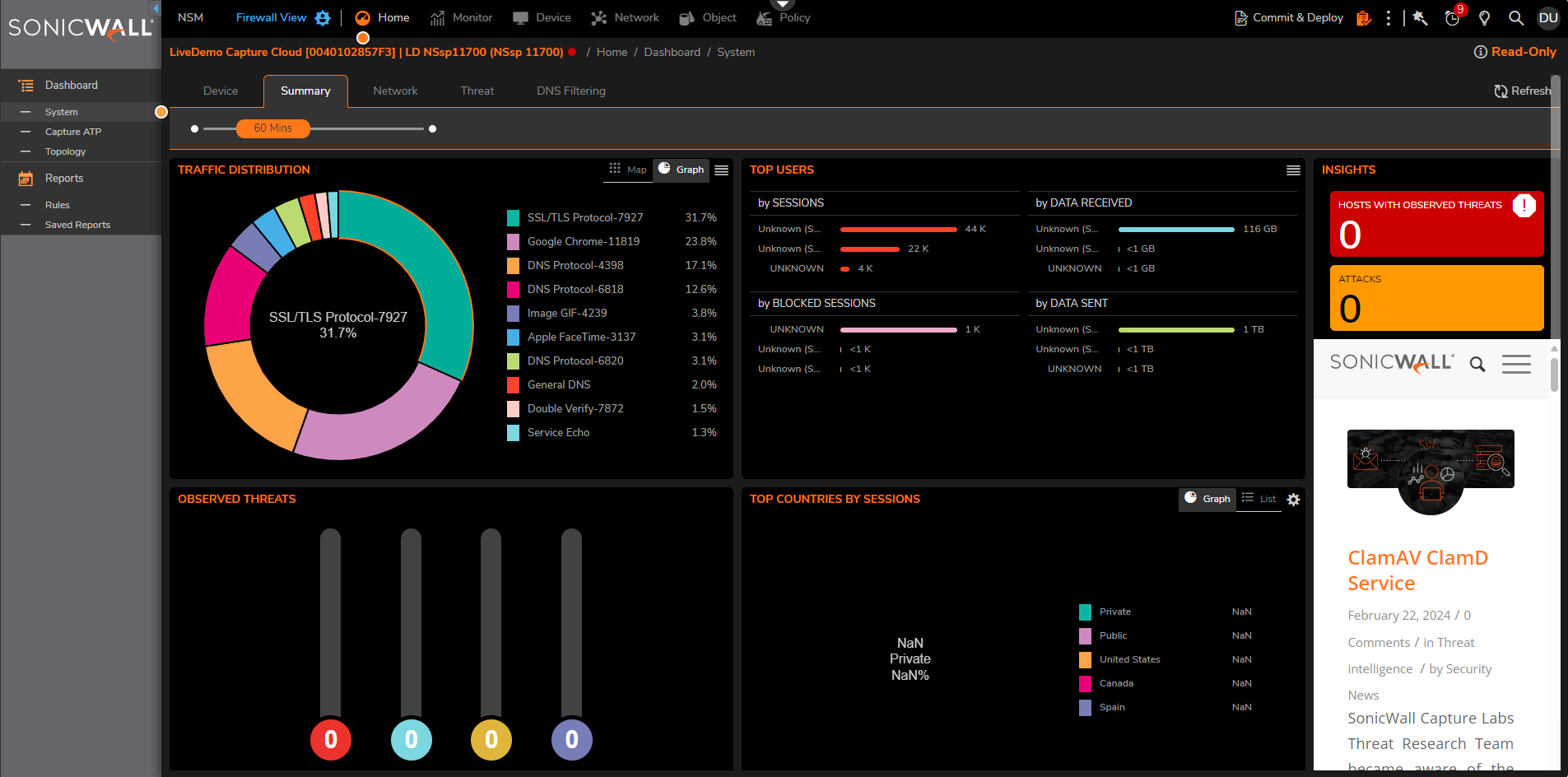The height and width of the screenshot is (777, 1568).
Task: Open the orange clipboard pending changes icon
Action: click(x=1364, y=18)
